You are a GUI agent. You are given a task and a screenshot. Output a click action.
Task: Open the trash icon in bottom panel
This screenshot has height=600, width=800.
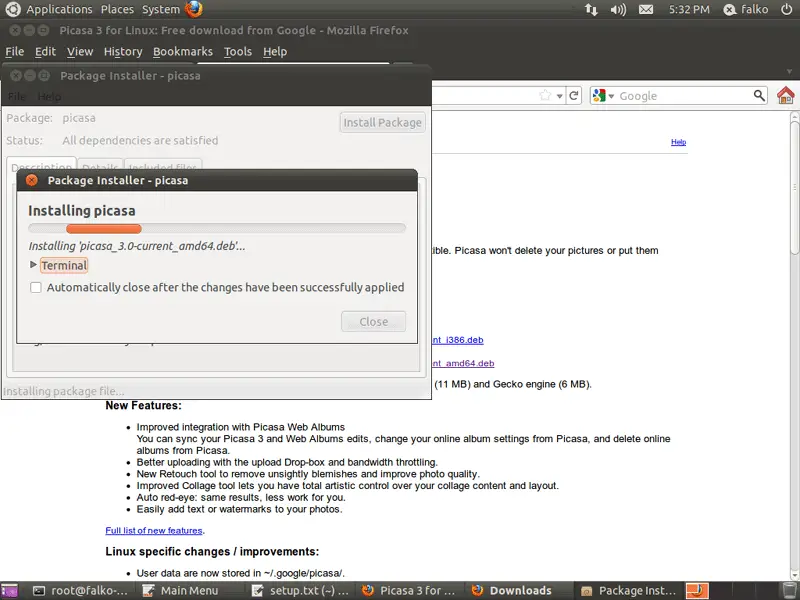pos(789,590)
